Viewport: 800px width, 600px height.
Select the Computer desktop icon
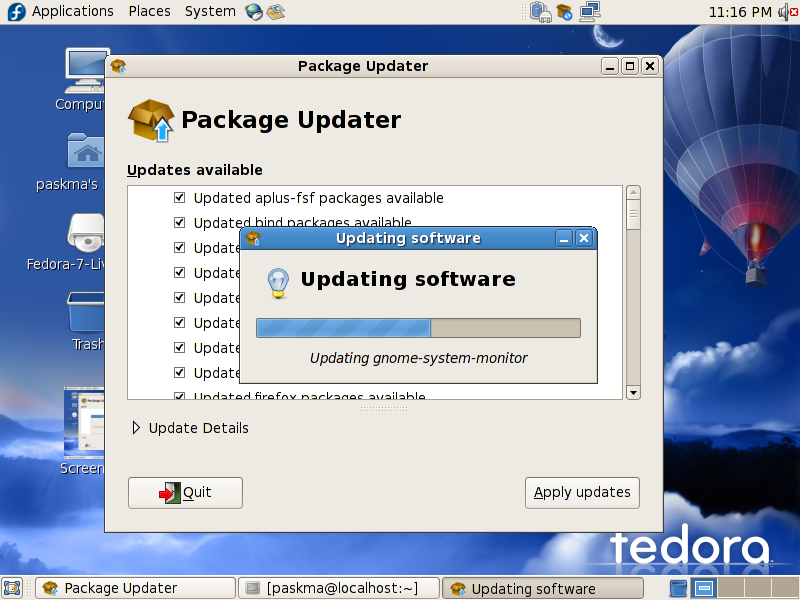(86, 80)
